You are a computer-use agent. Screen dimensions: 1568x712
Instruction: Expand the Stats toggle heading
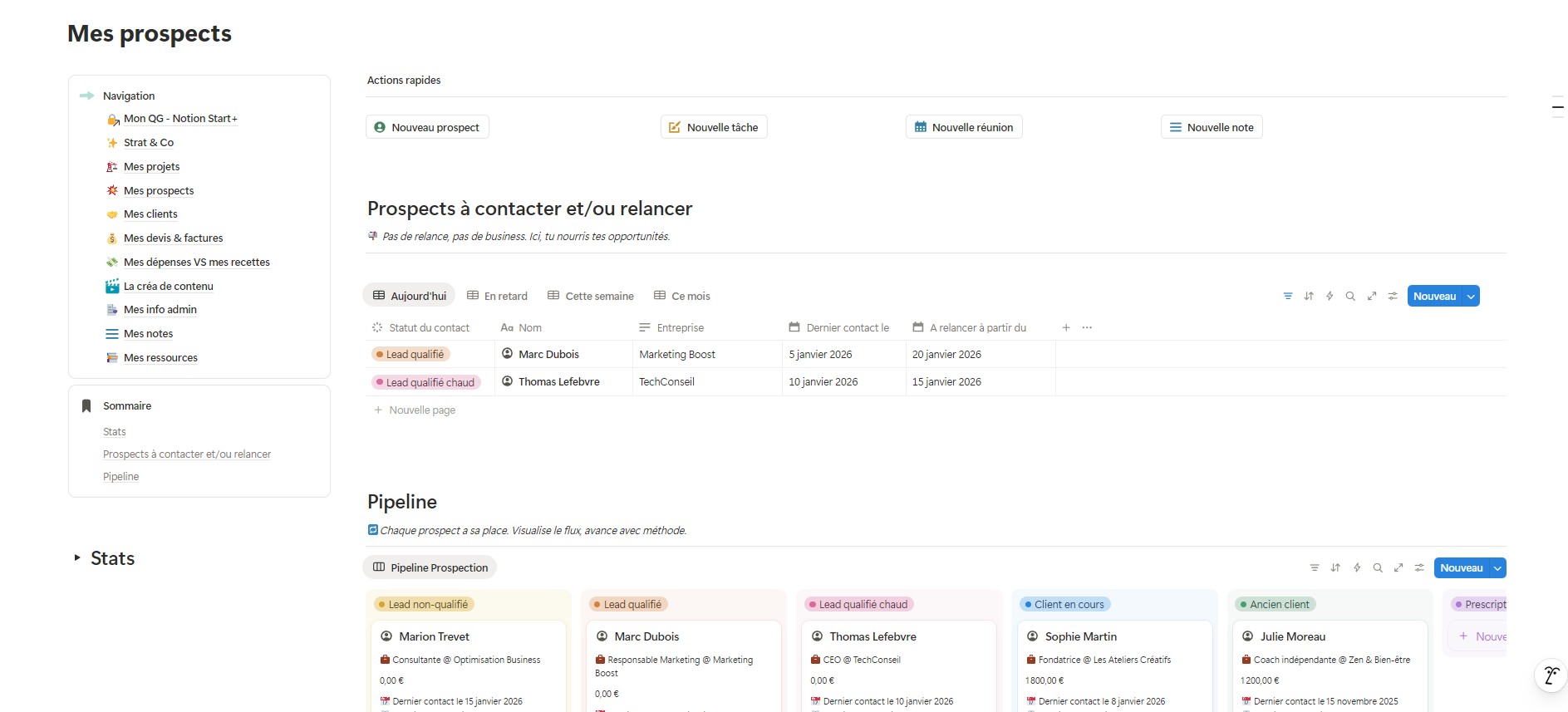pos(77,558)
